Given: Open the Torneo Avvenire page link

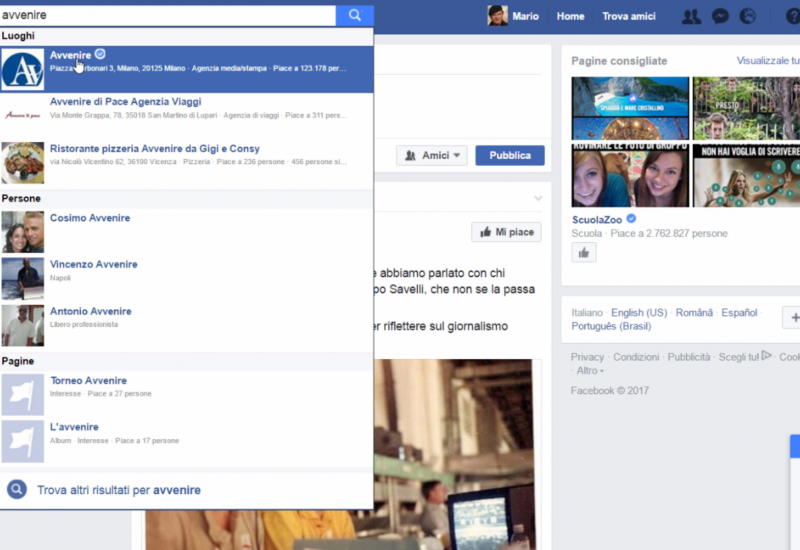Looking at the screenshot, I should coord(88,381).
